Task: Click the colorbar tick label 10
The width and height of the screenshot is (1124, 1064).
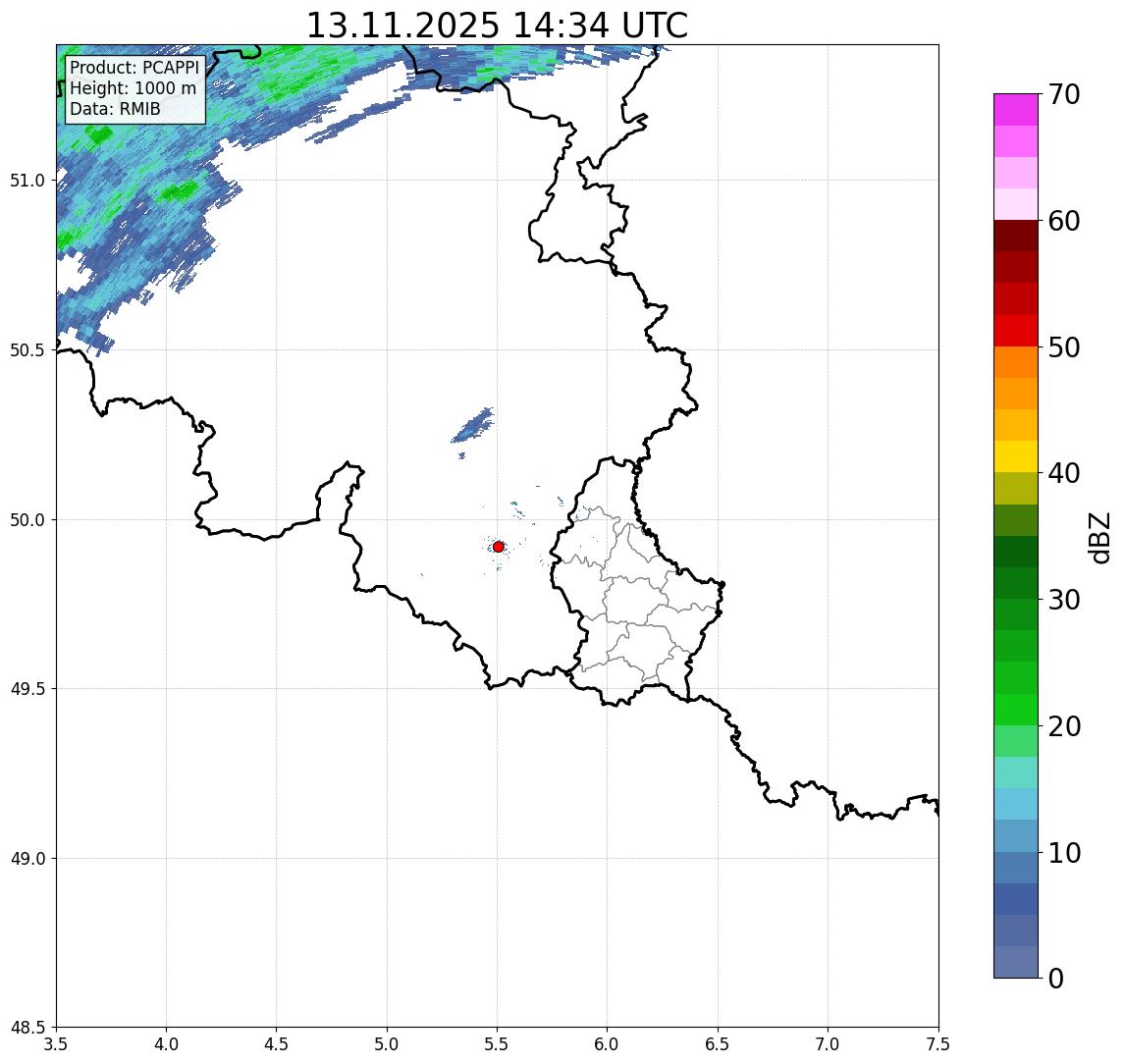Action: click(x=1064, y=852)
